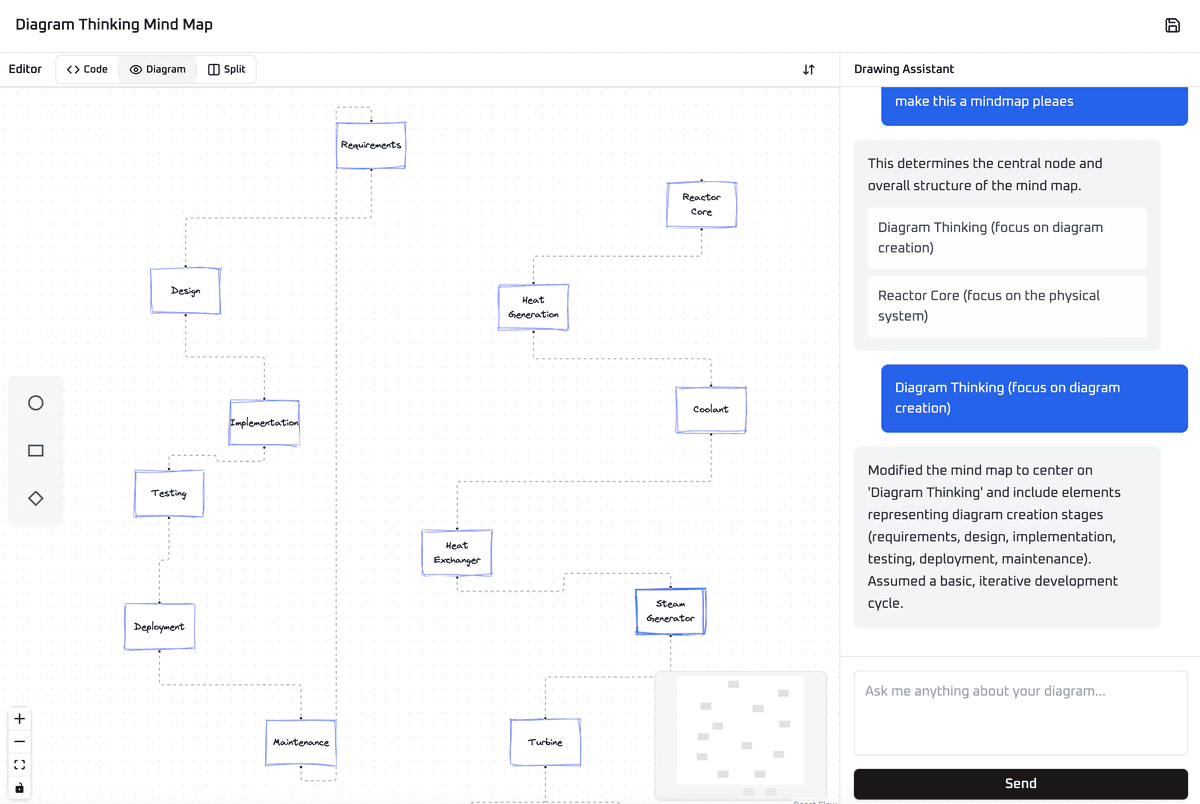Image resolution: width=1200 pixels, height=804 pixels.
Task: Switch to the Split view tab
Action: click(x=227, y=69)
